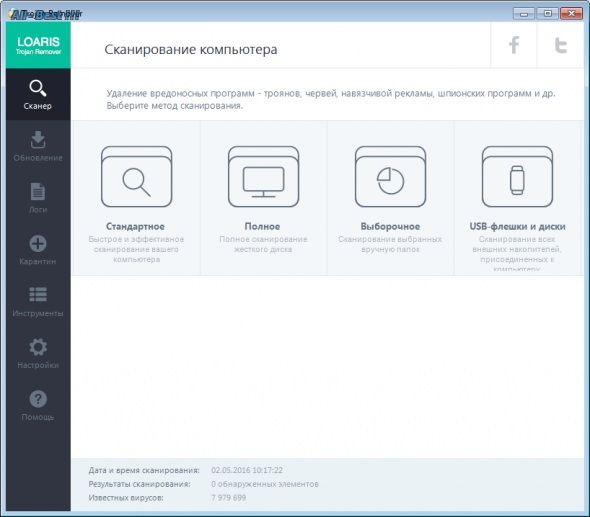
Task: Click the LOARIS Trojan Remover logo
Action: click(38, 45)
